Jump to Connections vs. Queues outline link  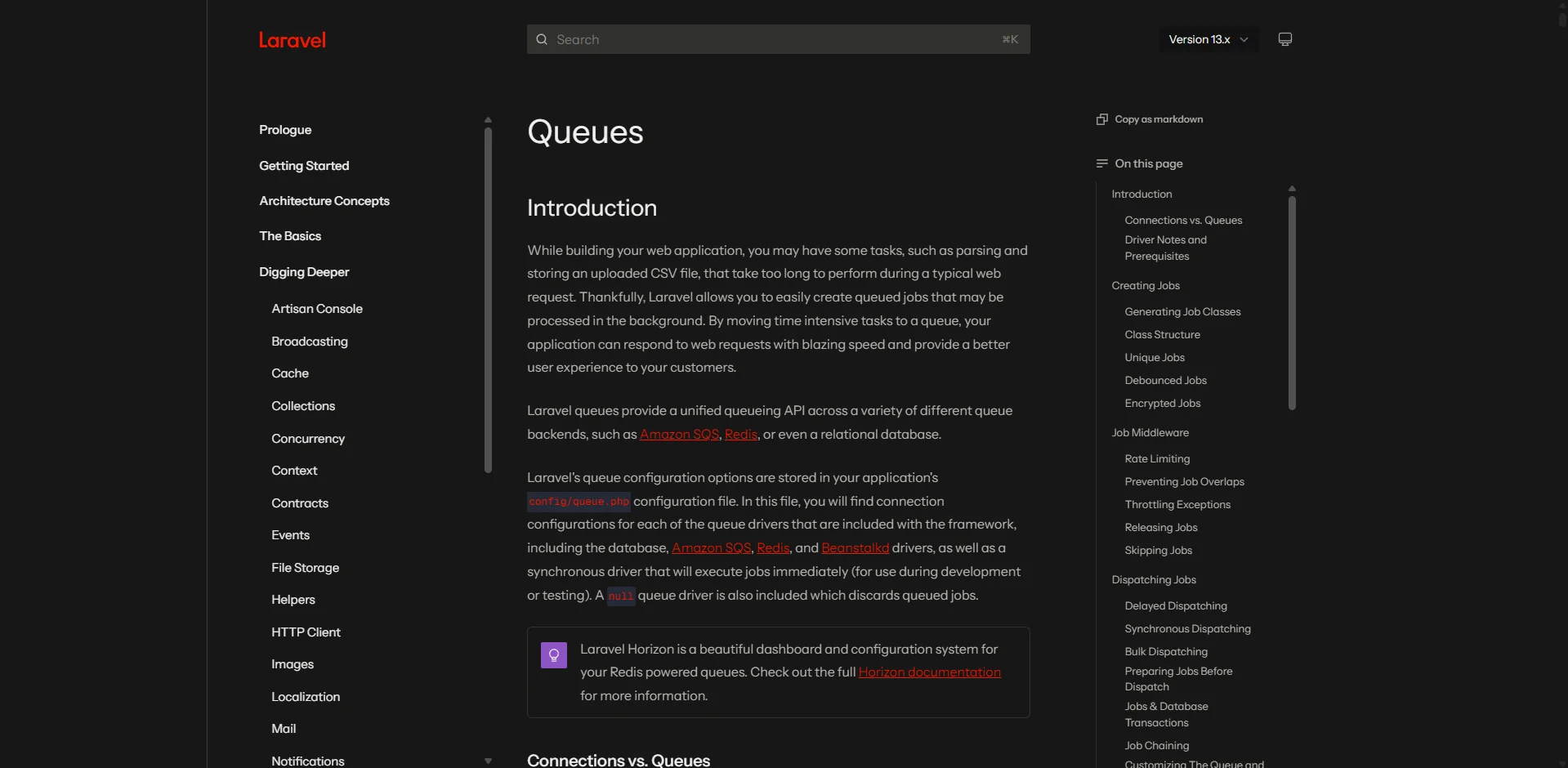pos(1183,221)
